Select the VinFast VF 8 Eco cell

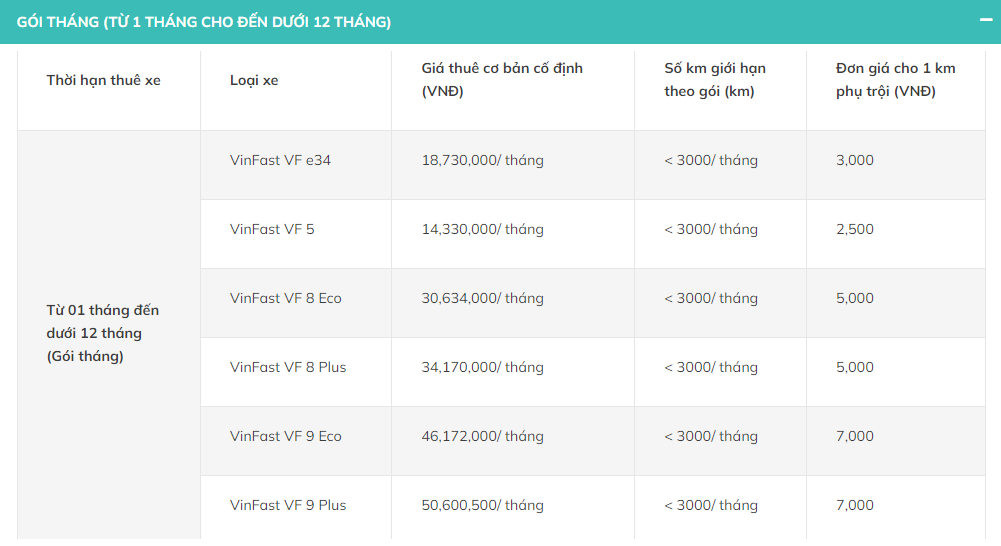coord(286,298)
